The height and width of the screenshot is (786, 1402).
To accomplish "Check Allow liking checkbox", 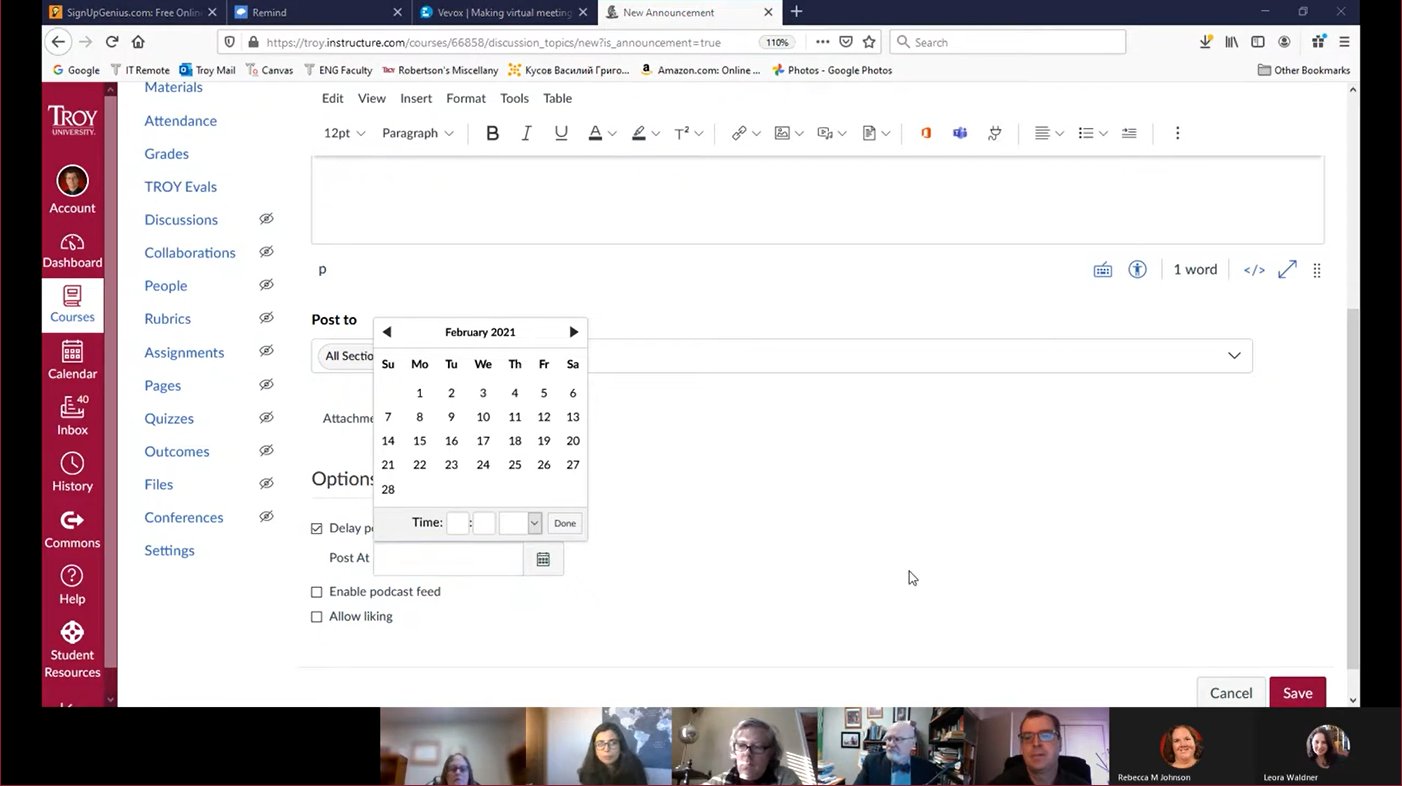I will pyautogui.click(x=317, y=617).
